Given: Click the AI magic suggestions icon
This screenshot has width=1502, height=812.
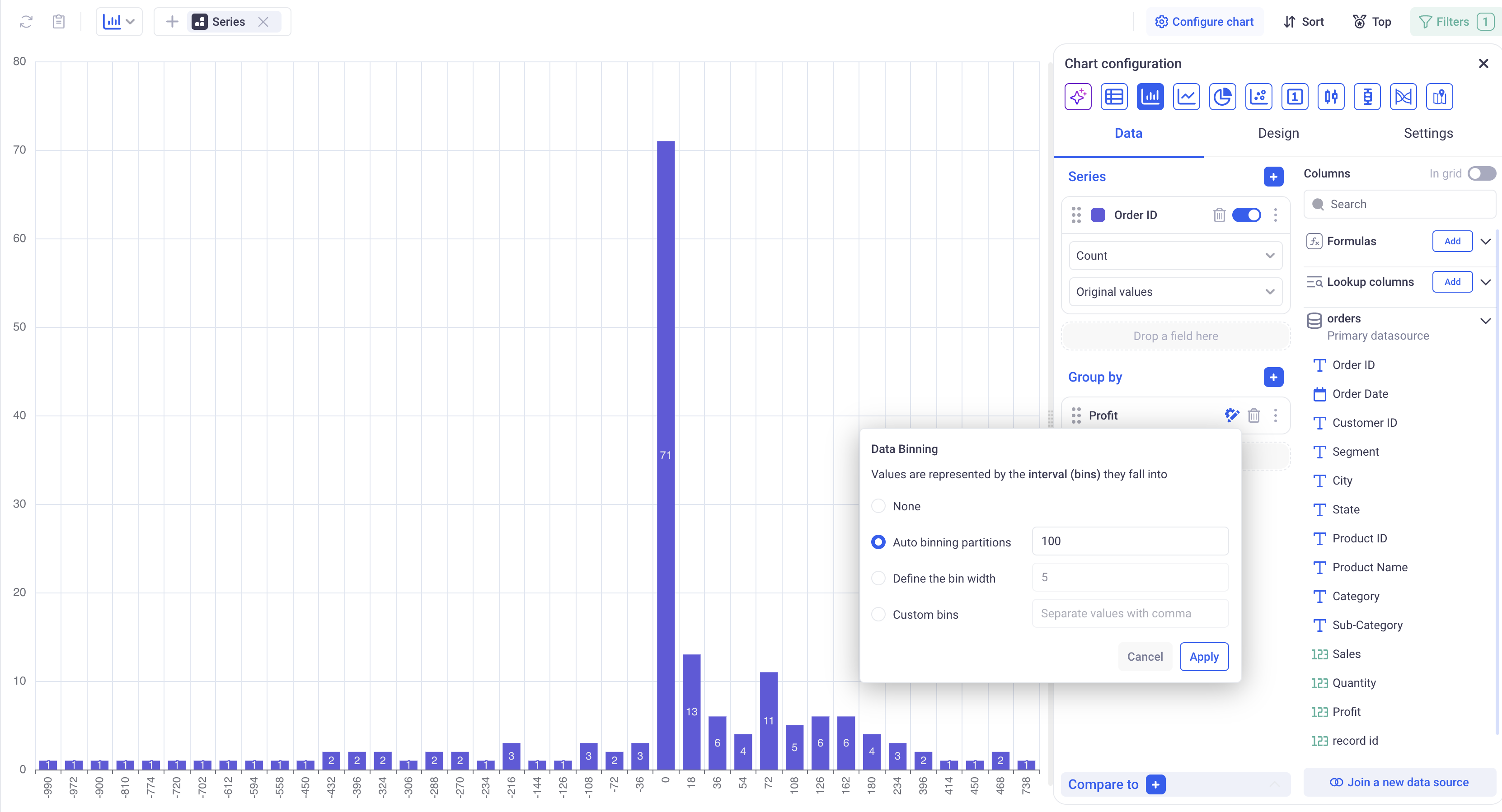Looking at the screenshot, I should 1078,97.
